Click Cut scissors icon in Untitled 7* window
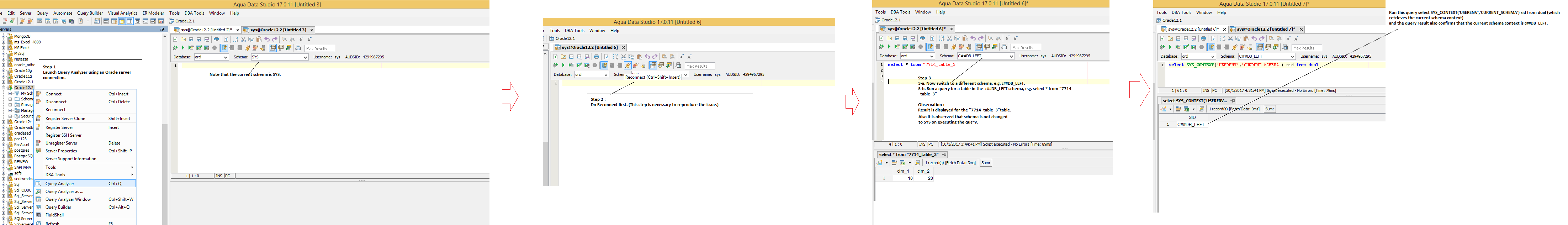 pos(1230,38)
